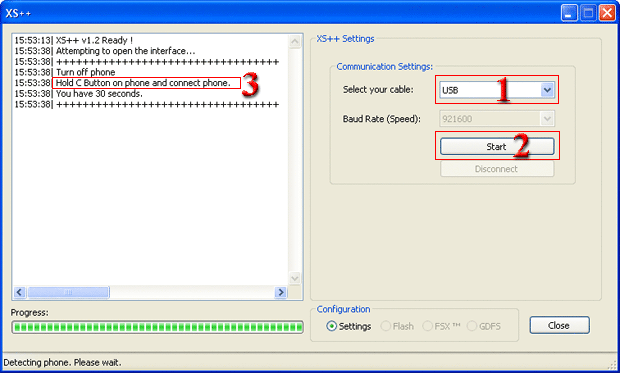This screenshot has height=373, width=620.
Task: Click the Start button
Action: click(x=497, y=146)
